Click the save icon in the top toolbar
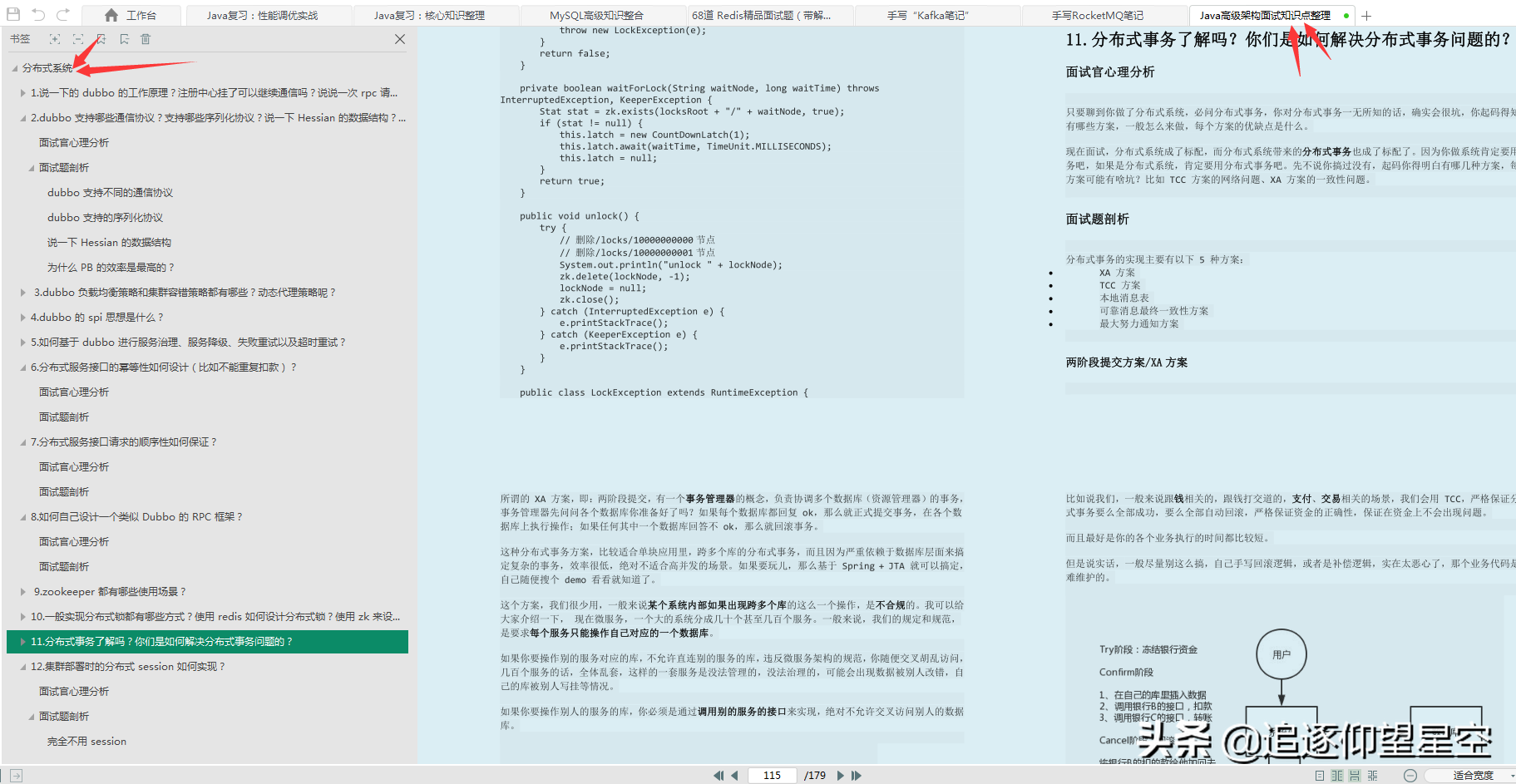 click(x=13, y=14)
